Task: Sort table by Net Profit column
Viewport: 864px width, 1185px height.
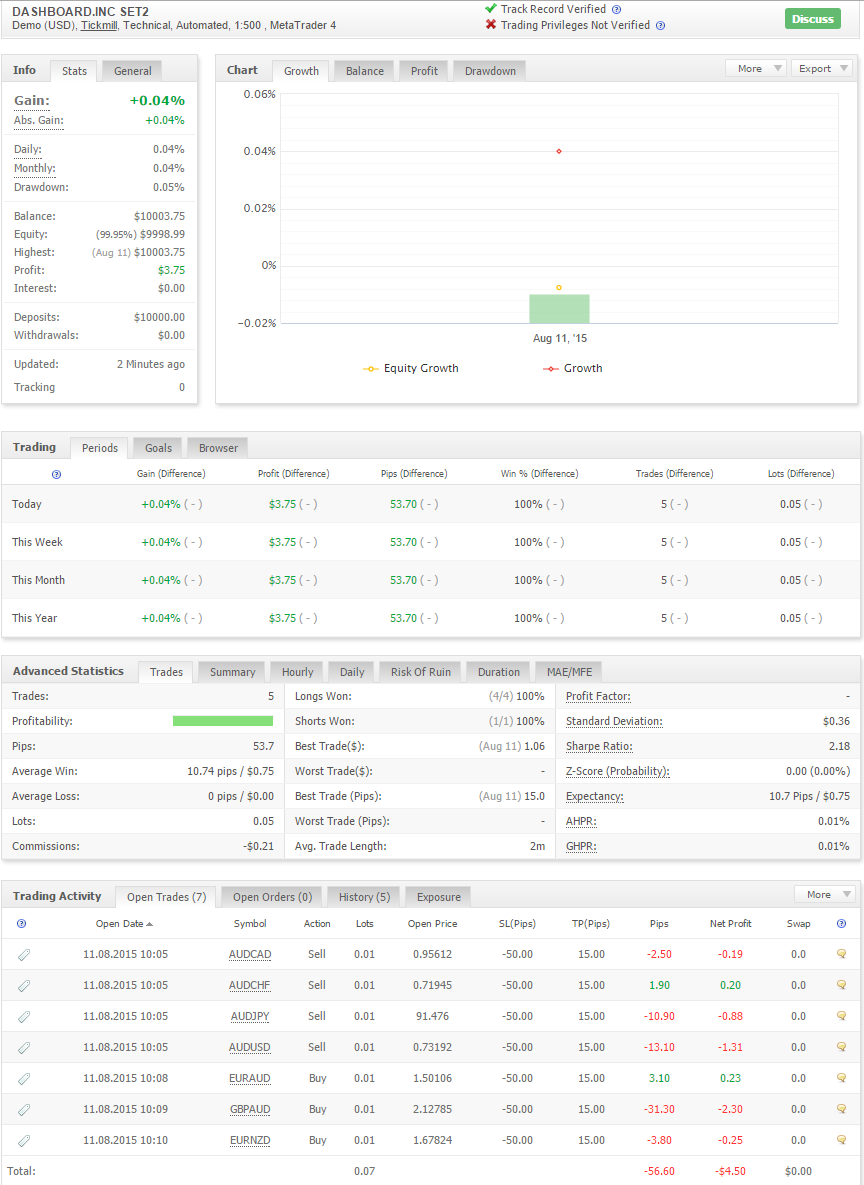Action: [730, 924]
